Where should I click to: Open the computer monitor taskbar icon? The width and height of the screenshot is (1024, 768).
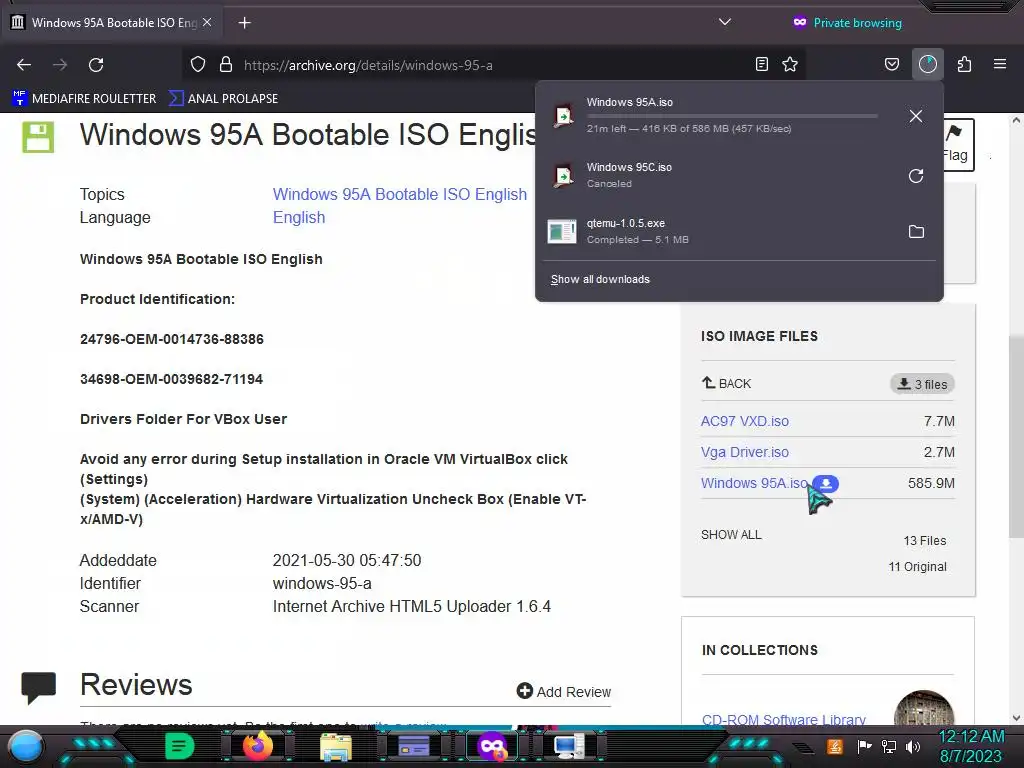coord(569,746)
